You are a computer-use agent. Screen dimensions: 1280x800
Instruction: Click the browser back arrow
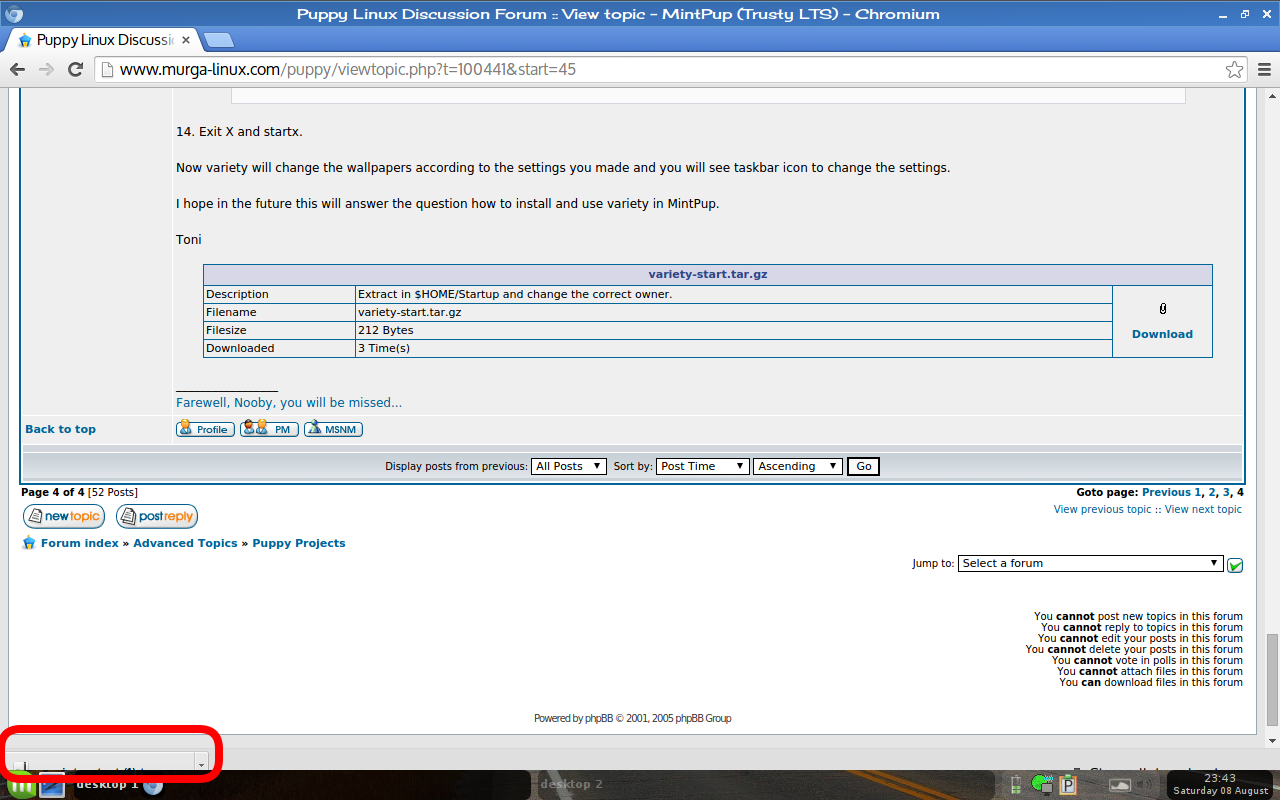tap(17, 70)
